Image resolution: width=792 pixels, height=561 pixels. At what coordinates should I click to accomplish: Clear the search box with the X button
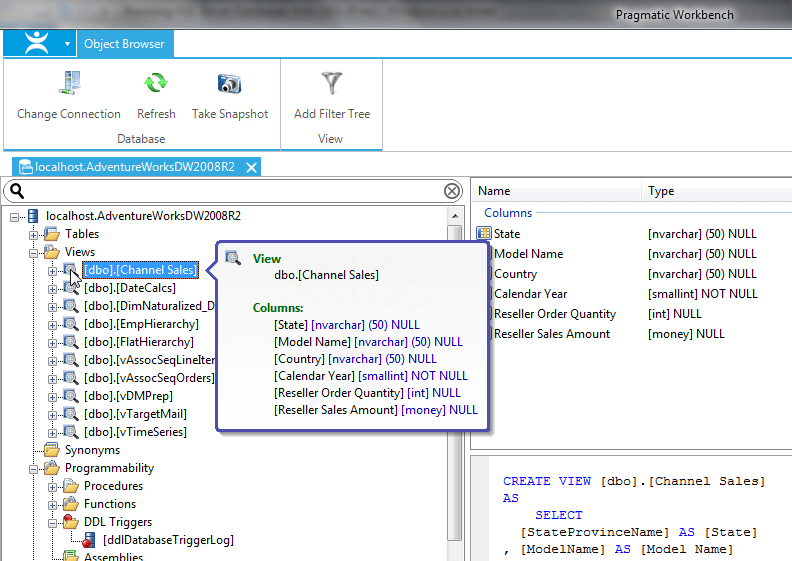click(x=452, y=191)
